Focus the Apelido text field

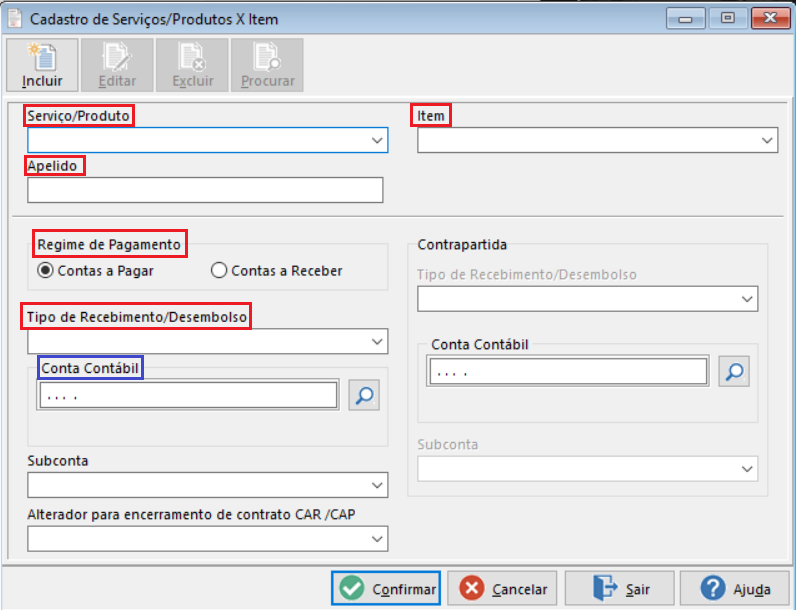click(205, 190)
